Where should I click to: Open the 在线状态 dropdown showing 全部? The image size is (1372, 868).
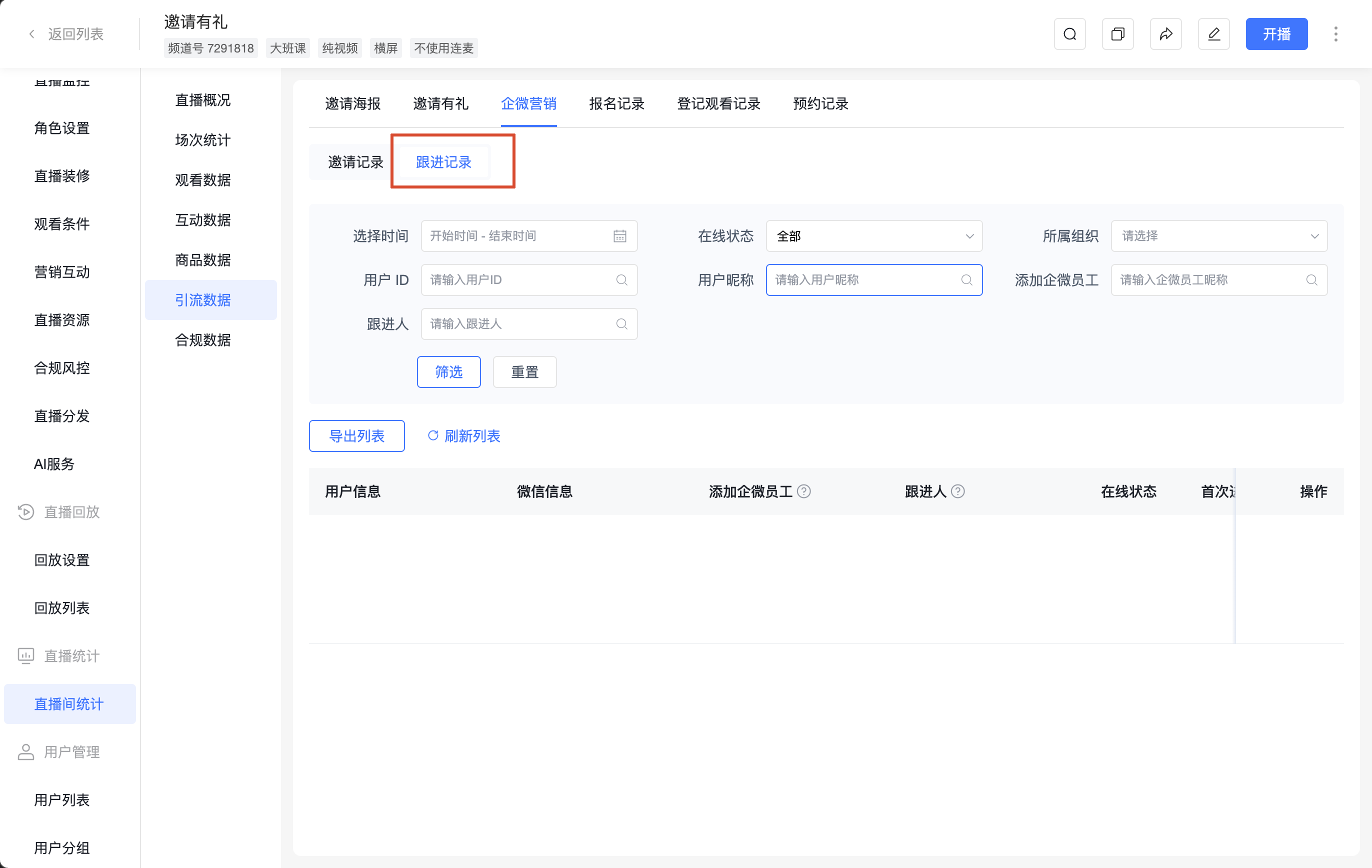pyautogui.click(x=874, y=236)
